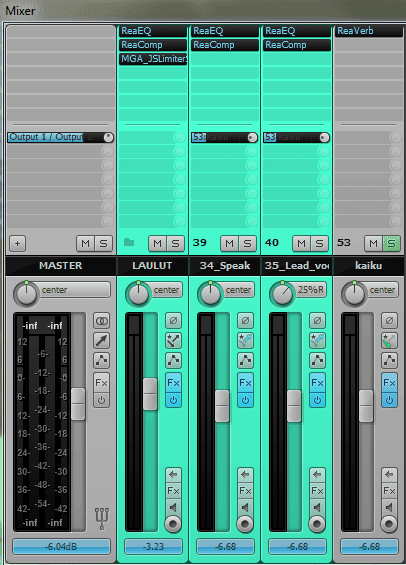Open FX chain on LAULUT track
The width and height of the screenshot is (406, 565).
tap(173, 383)
